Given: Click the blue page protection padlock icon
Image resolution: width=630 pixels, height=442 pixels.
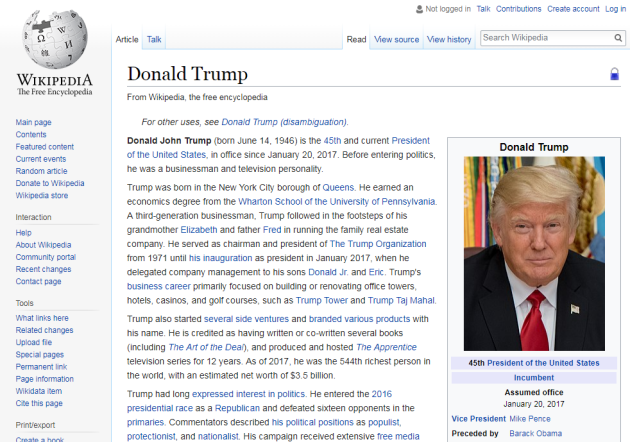Looking at the screenshot, I should click(x=614, y=74).
